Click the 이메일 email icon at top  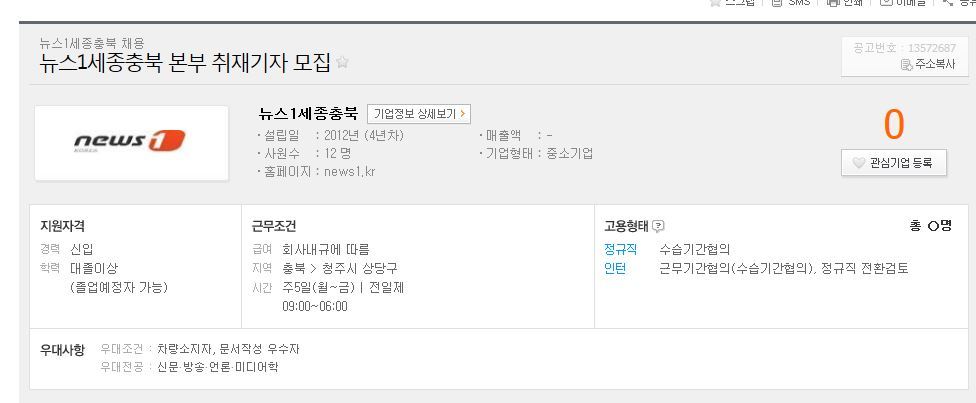pyautogui.click(x=886, y=3)
